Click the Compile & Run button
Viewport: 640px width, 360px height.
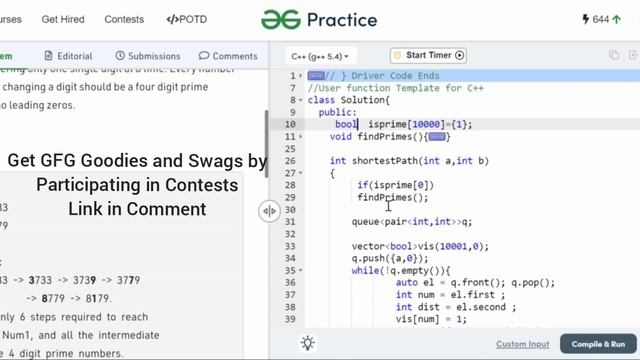click(x=598, y=344)
